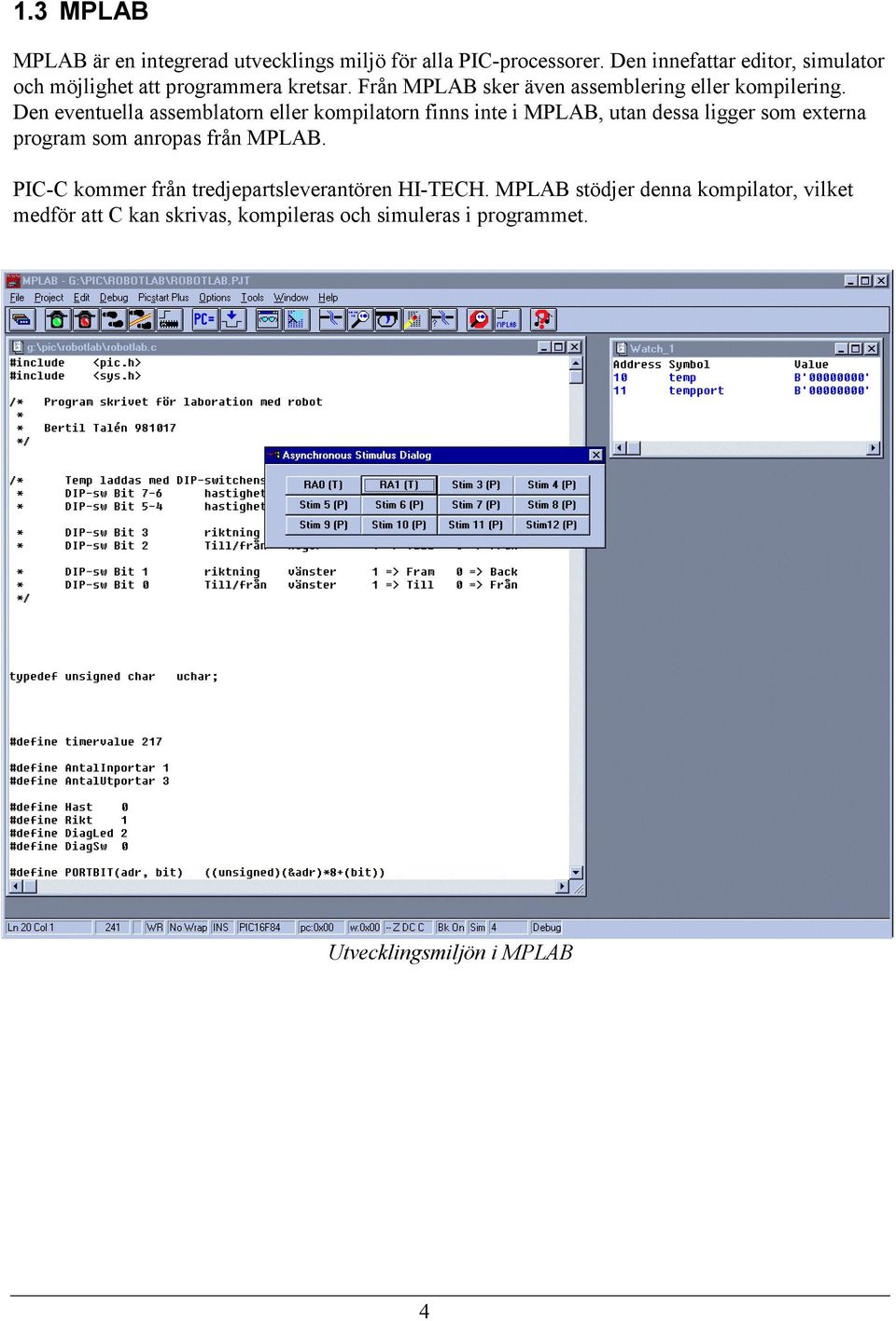The height and width of the screenshot is (1321, 896).
Task: Click the Stim 10 (P) button
Action: (399, 525)
